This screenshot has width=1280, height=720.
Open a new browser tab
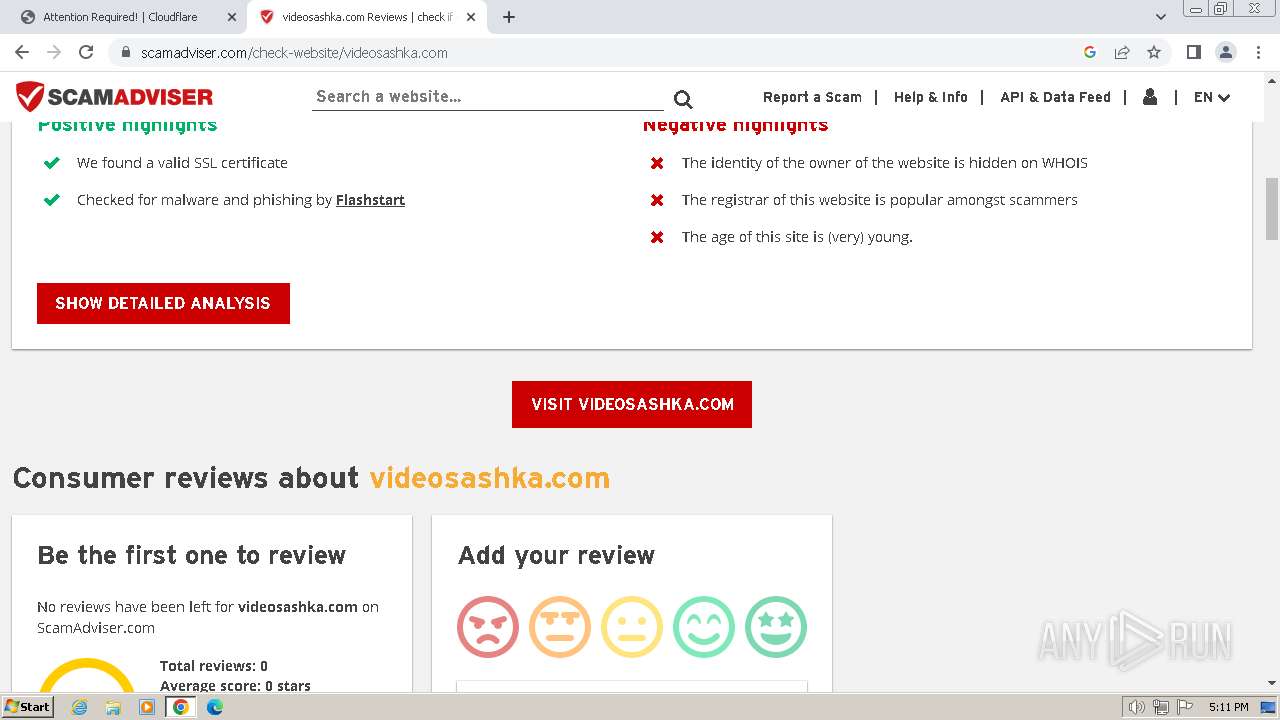(509, 17)
